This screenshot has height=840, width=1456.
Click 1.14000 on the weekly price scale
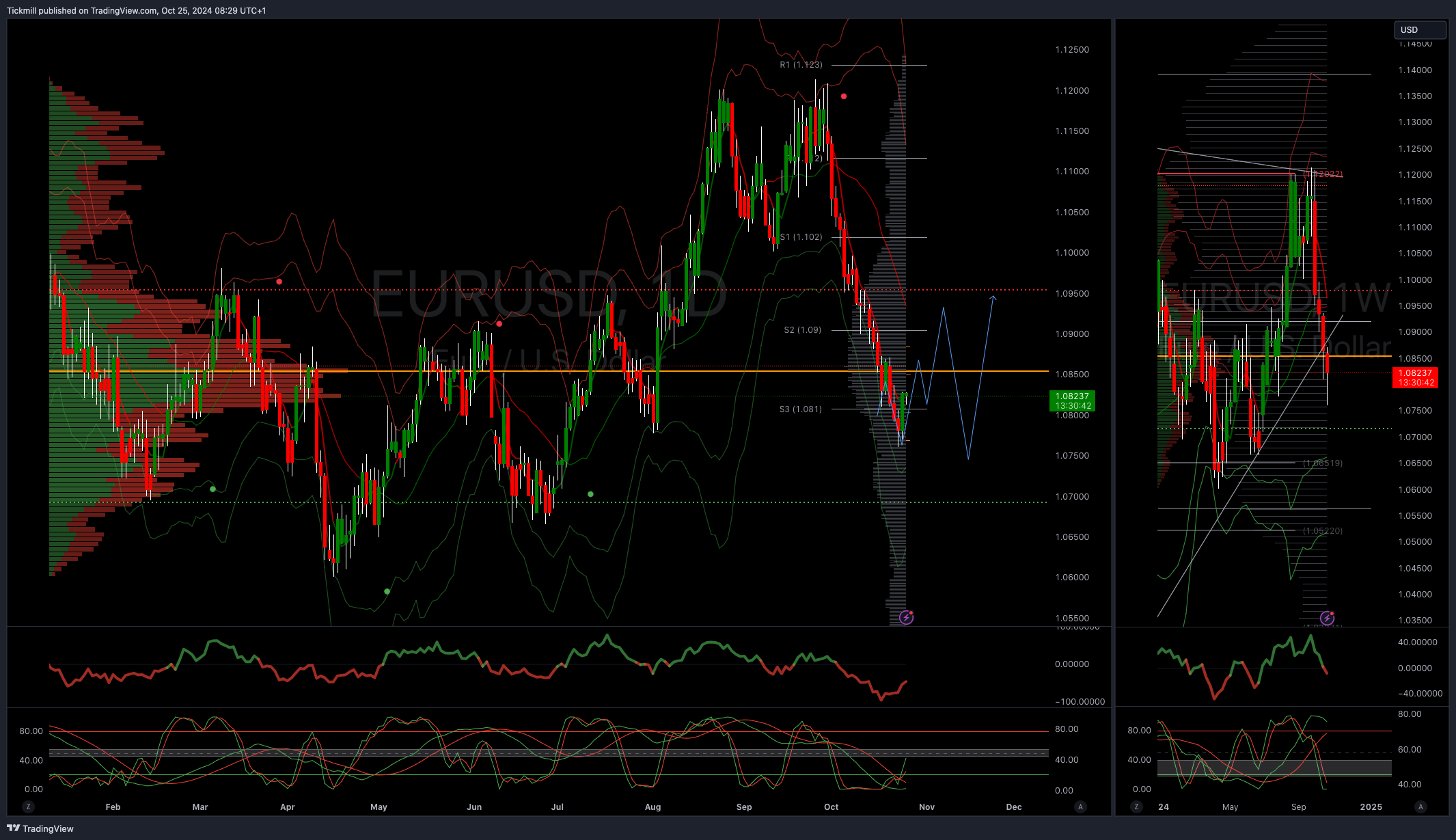tap(1415, 70)
